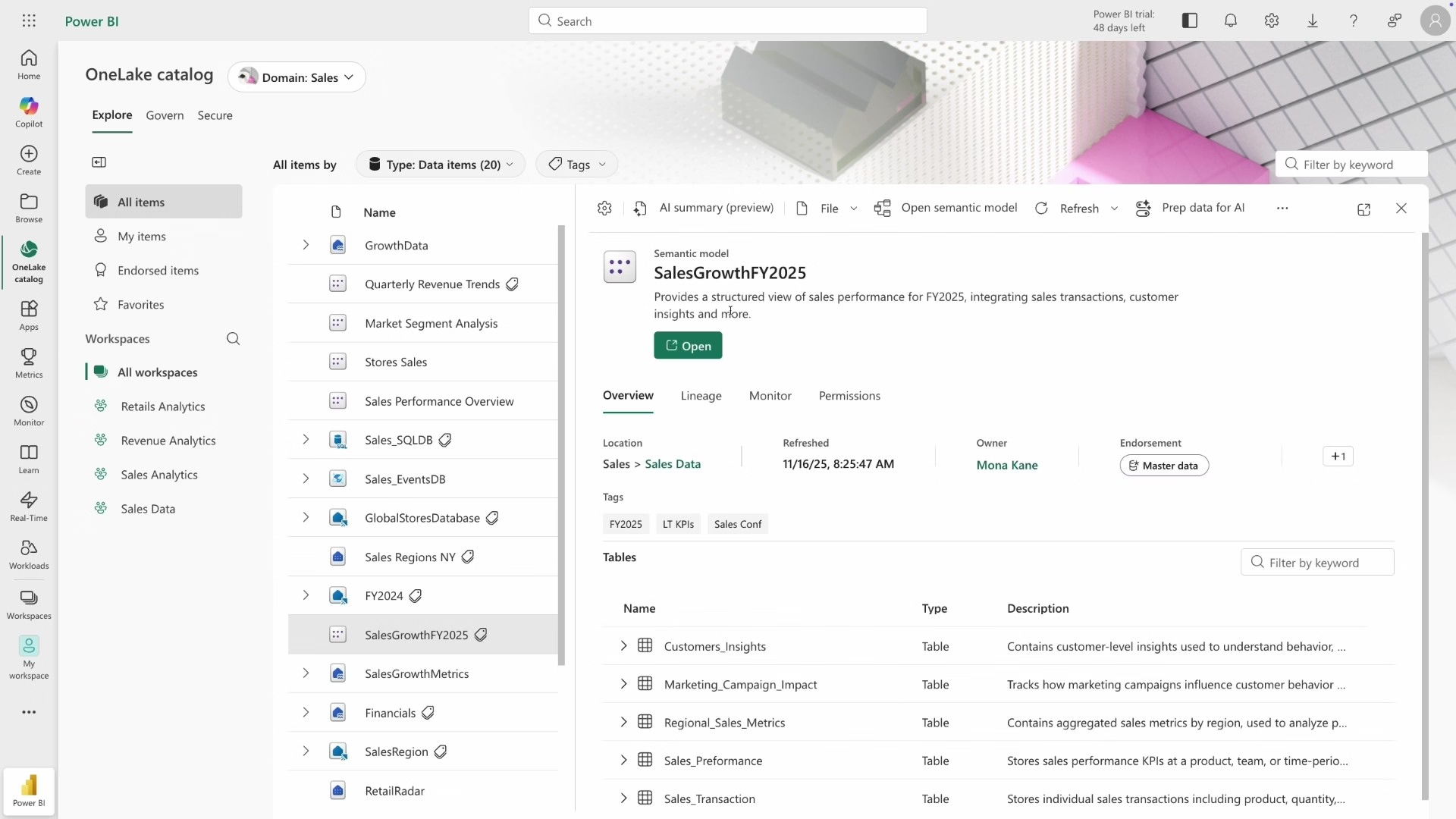Open Workspaces in the left rail
The width and height of the screenshot is (1456, 819).
pos(29,604)
